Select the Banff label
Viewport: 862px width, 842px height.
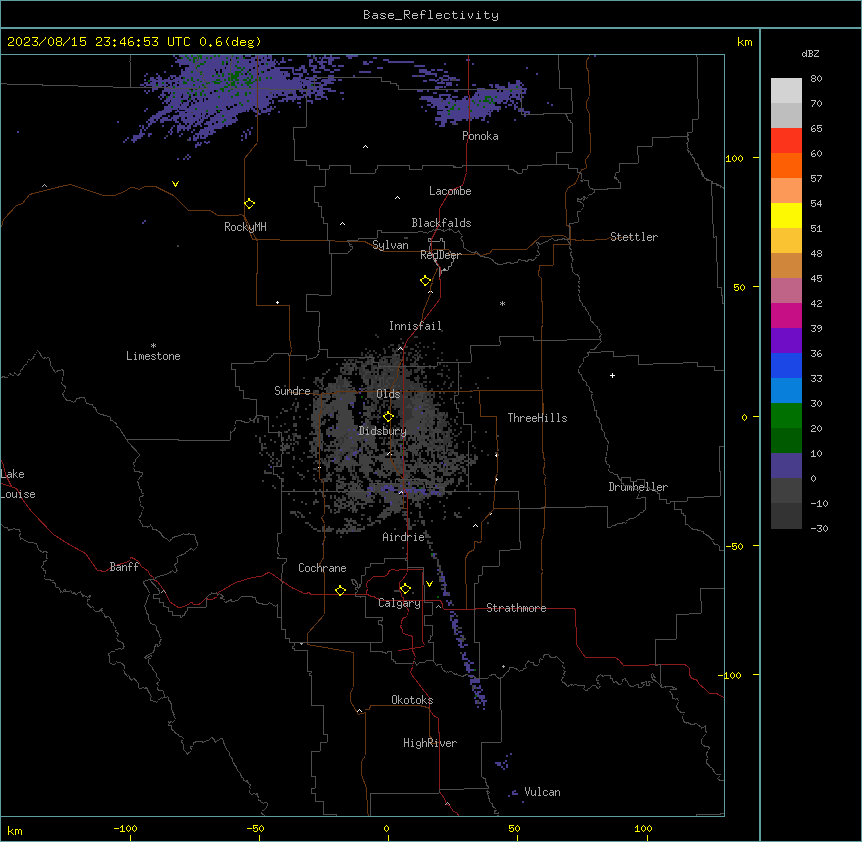pos(124,567)
